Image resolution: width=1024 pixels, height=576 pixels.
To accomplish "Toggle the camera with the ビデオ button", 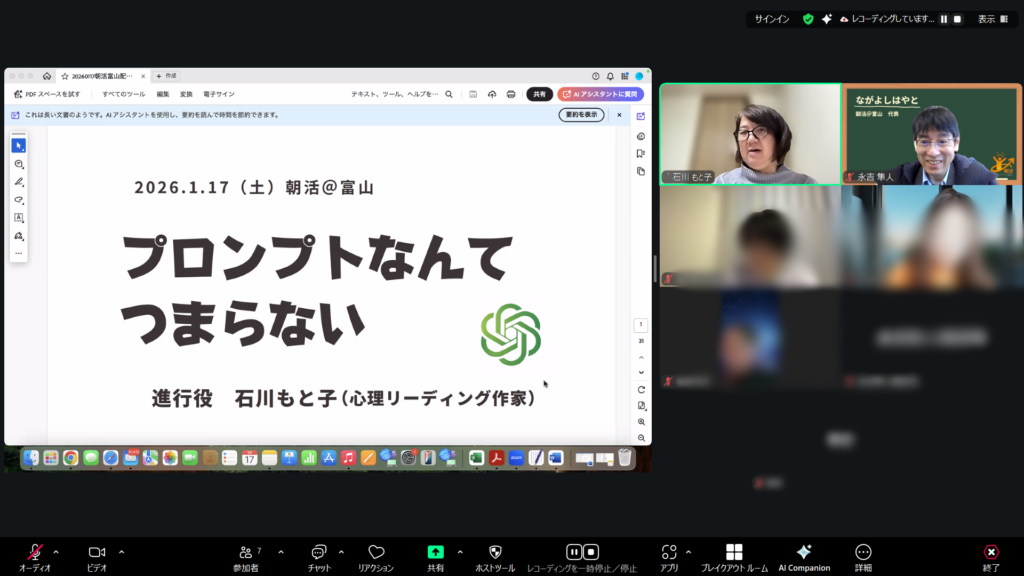I will click(97, 552).
